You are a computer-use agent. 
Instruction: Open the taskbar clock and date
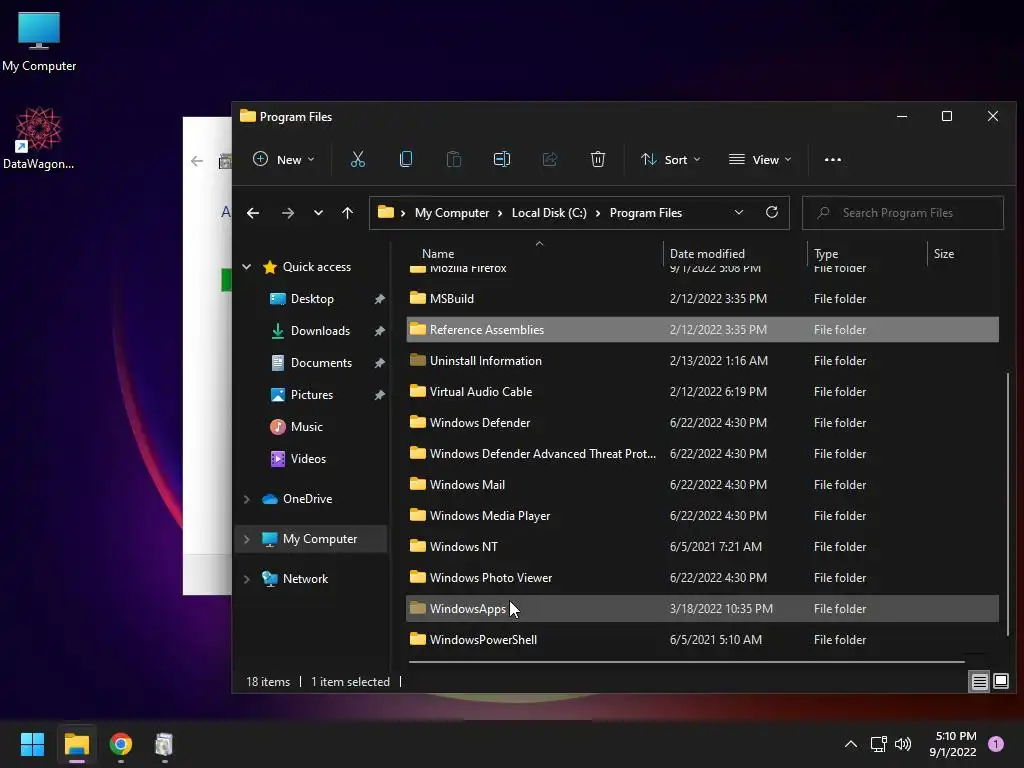(953, 744)
